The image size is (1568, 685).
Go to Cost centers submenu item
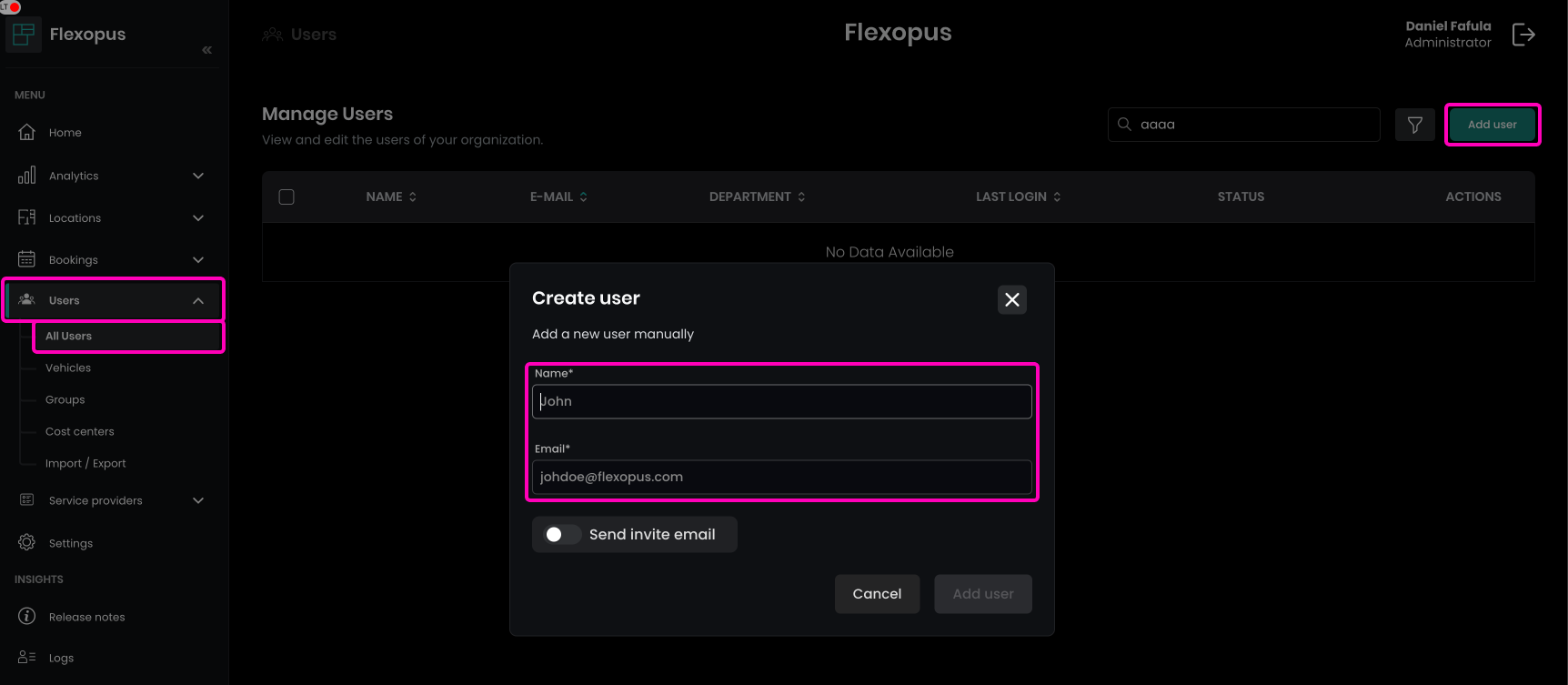click(80, 432)
